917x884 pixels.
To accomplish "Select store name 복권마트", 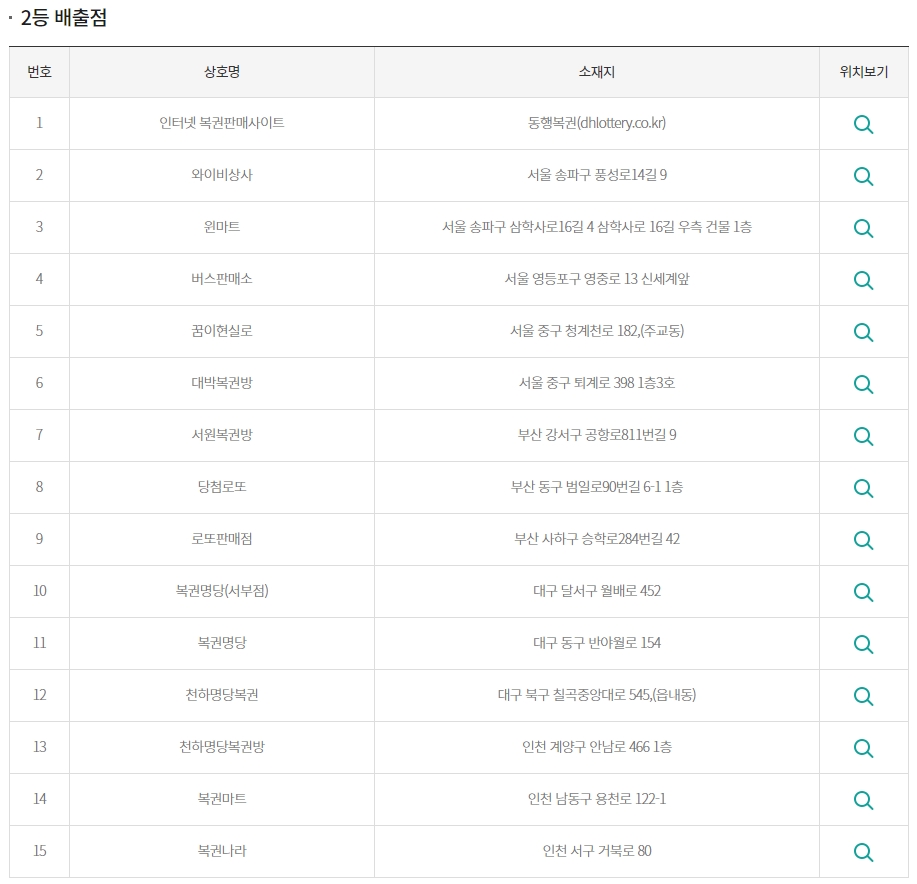I will [222, 799].
